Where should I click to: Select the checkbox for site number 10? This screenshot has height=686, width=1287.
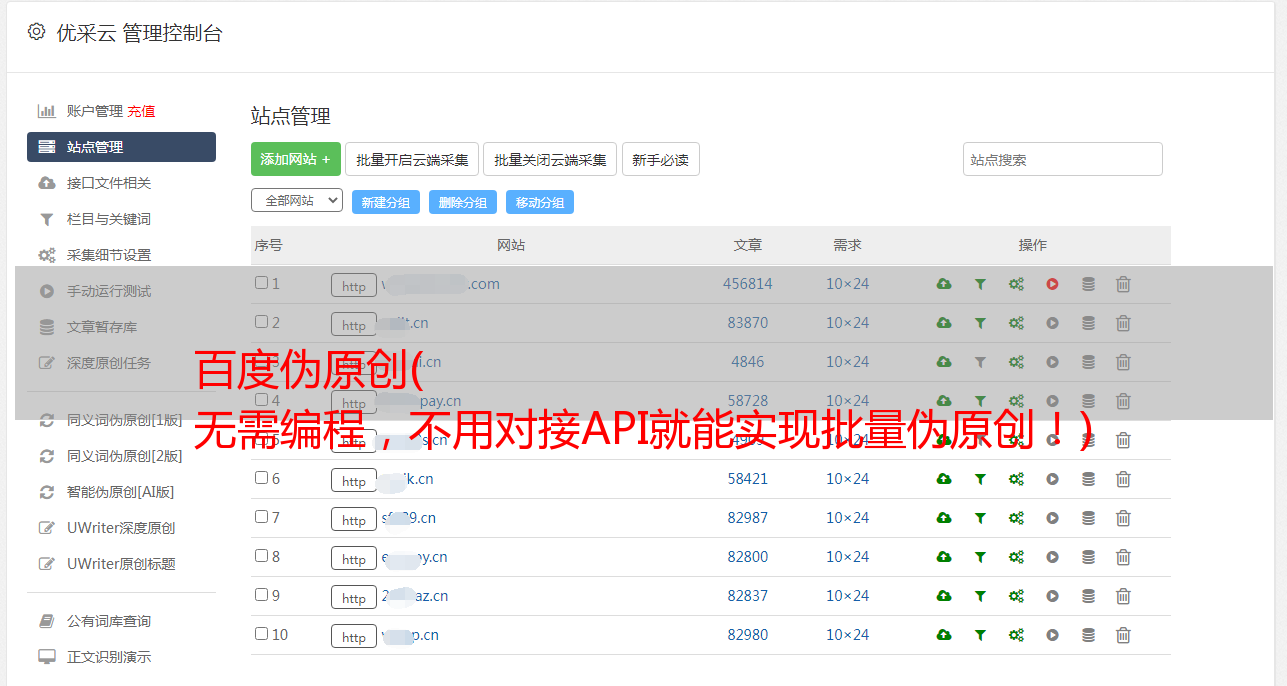pos(262,634)
